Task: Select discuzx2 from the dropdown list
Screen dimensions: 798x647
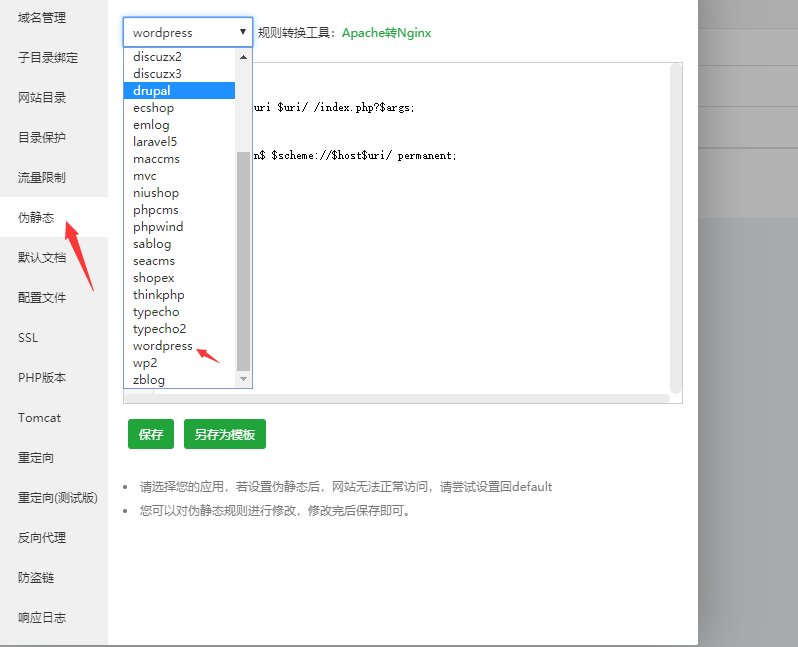Action: [x=180, y=57]
